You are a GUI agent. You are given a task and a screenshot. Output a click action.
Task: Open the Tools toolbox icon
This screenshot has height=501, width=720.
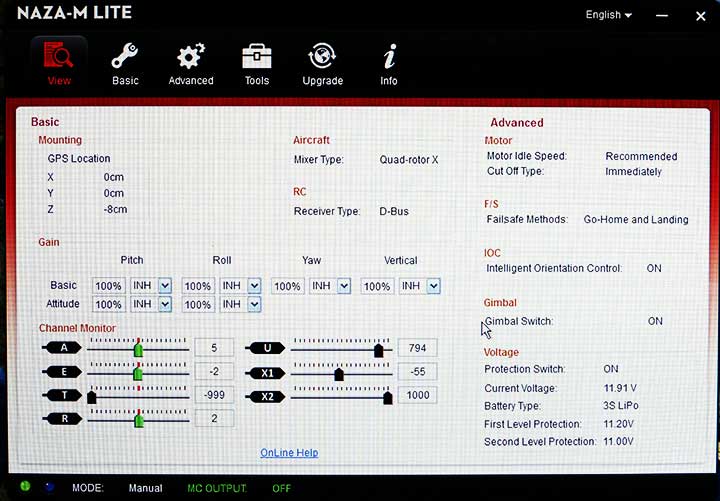257,56
